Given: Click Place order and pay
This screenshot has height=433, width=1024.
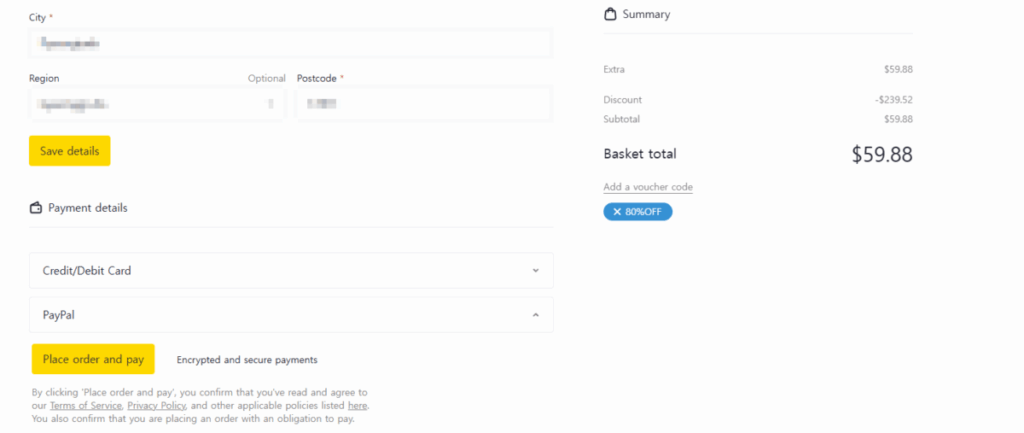Looking at the screenshot, I should pyautogui.click(x=93, y=359).
